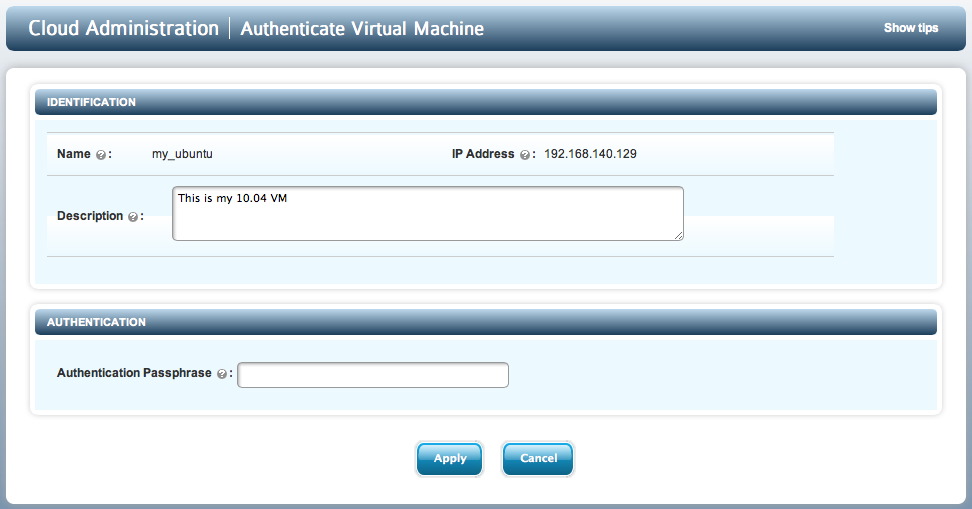Screen dimensions: 972x509
Task: Click the Authenticate Virtual Machine heading
Action: tap(362, 29)
